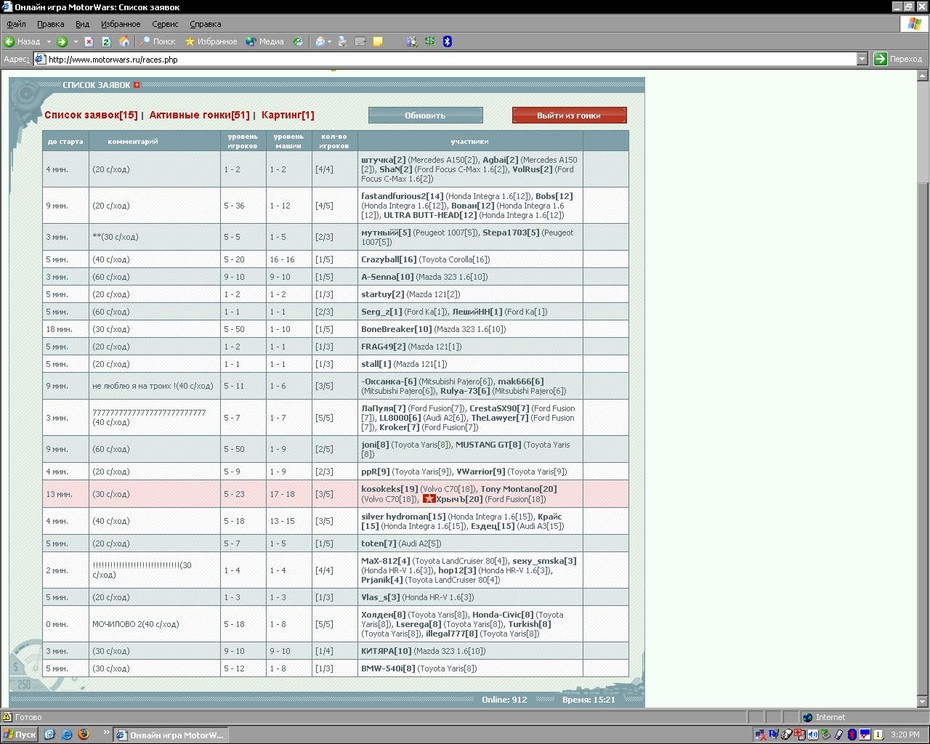930x744 pixels.
Task: Click the Edit page icon in toolbar
Action: coord(360,42)
